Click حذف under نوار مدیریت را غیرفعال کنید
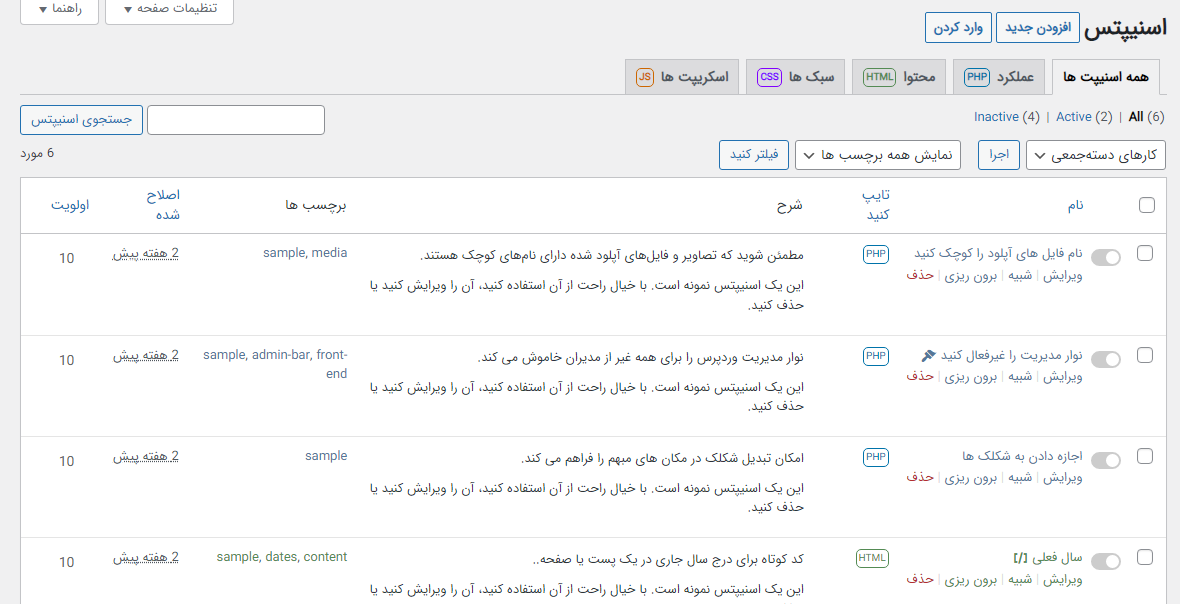 point(920,377)
